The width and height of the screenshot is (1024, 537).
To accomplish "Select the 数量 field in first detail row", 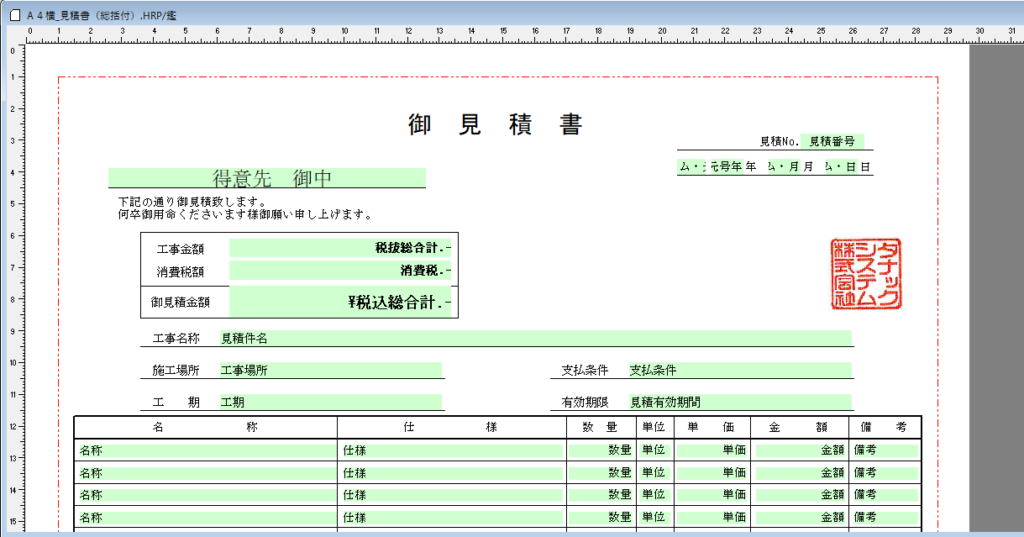I will 600,450.
